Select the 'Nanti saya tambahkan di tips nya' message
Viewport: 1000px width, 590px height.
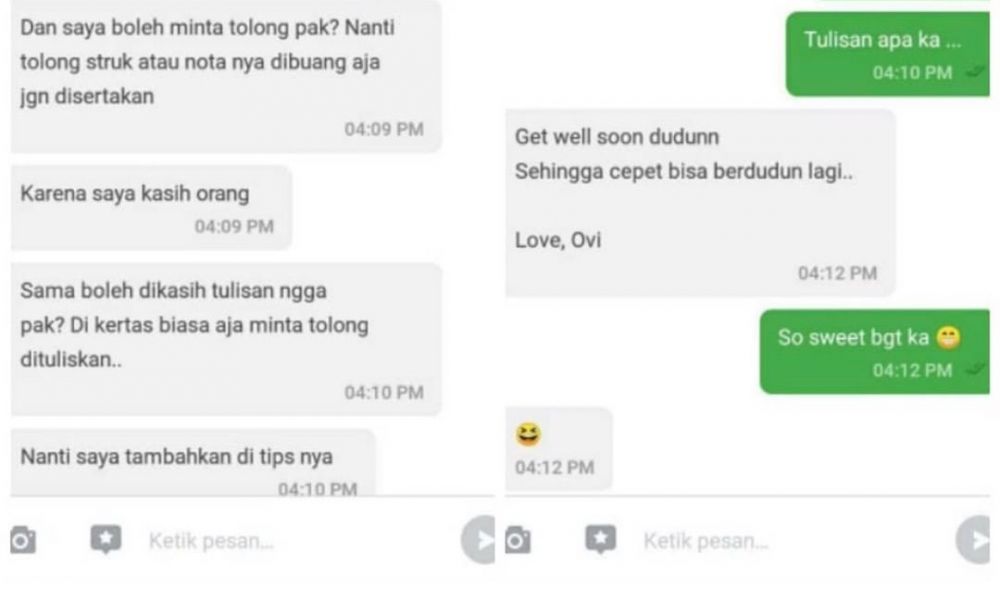tap(193, 462)
